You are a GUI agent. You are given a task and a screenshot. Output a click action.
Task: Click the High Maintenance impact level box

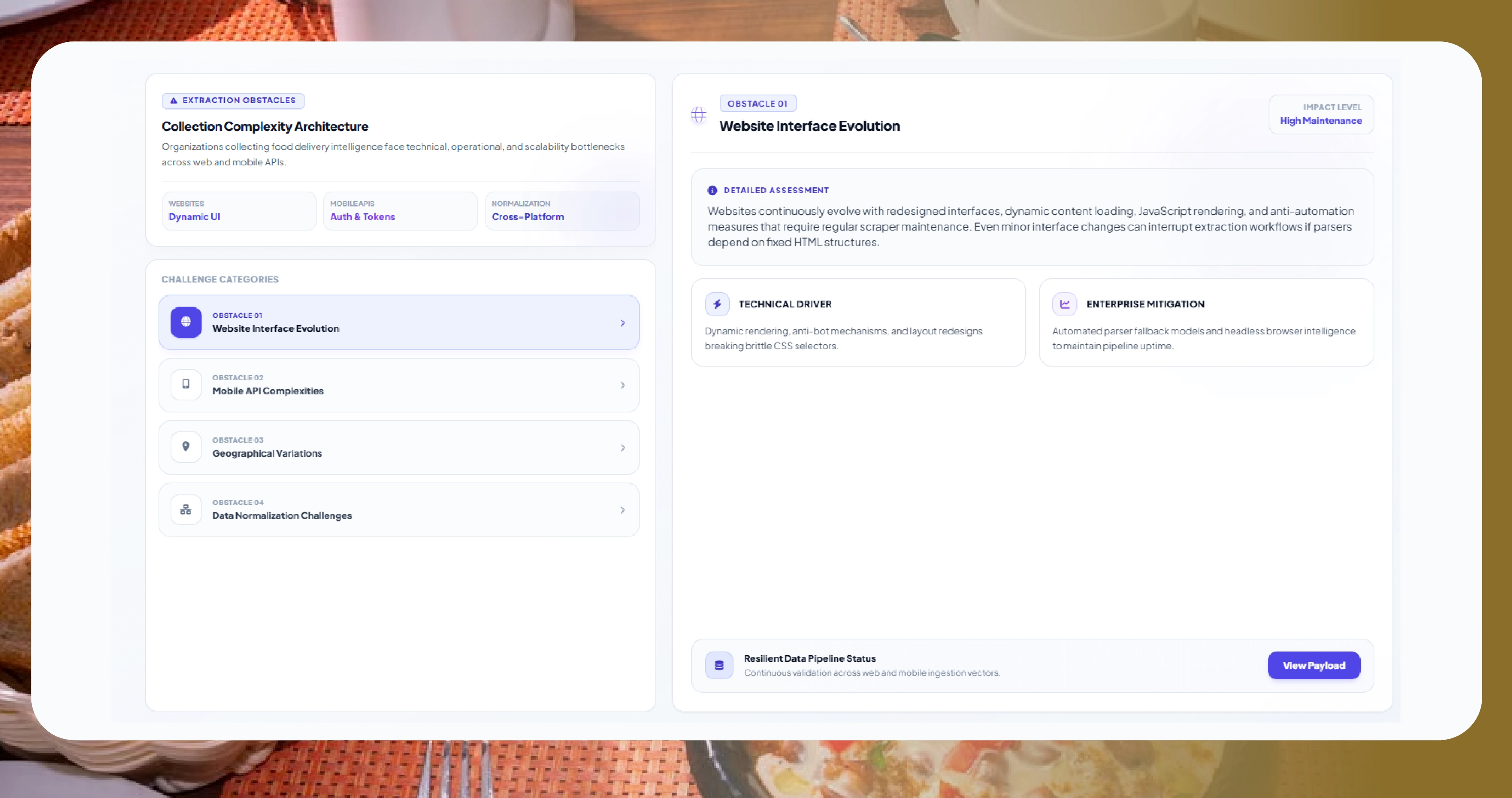click(1320, 115)
